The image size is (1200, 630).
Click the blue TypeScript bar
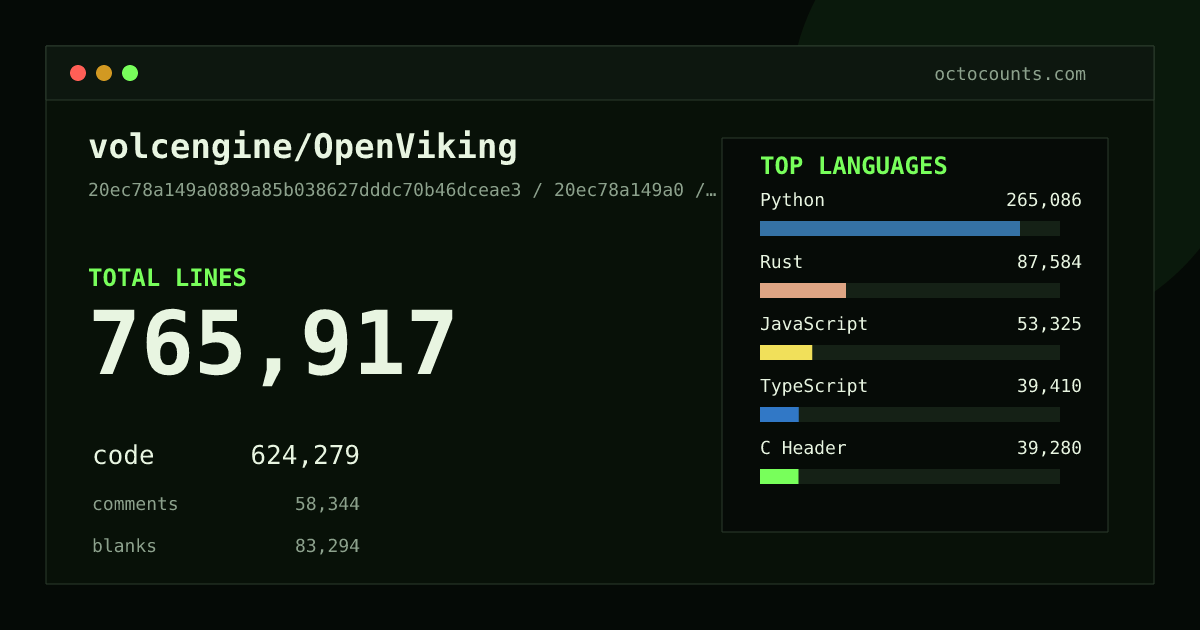click(x=779, y=414)
